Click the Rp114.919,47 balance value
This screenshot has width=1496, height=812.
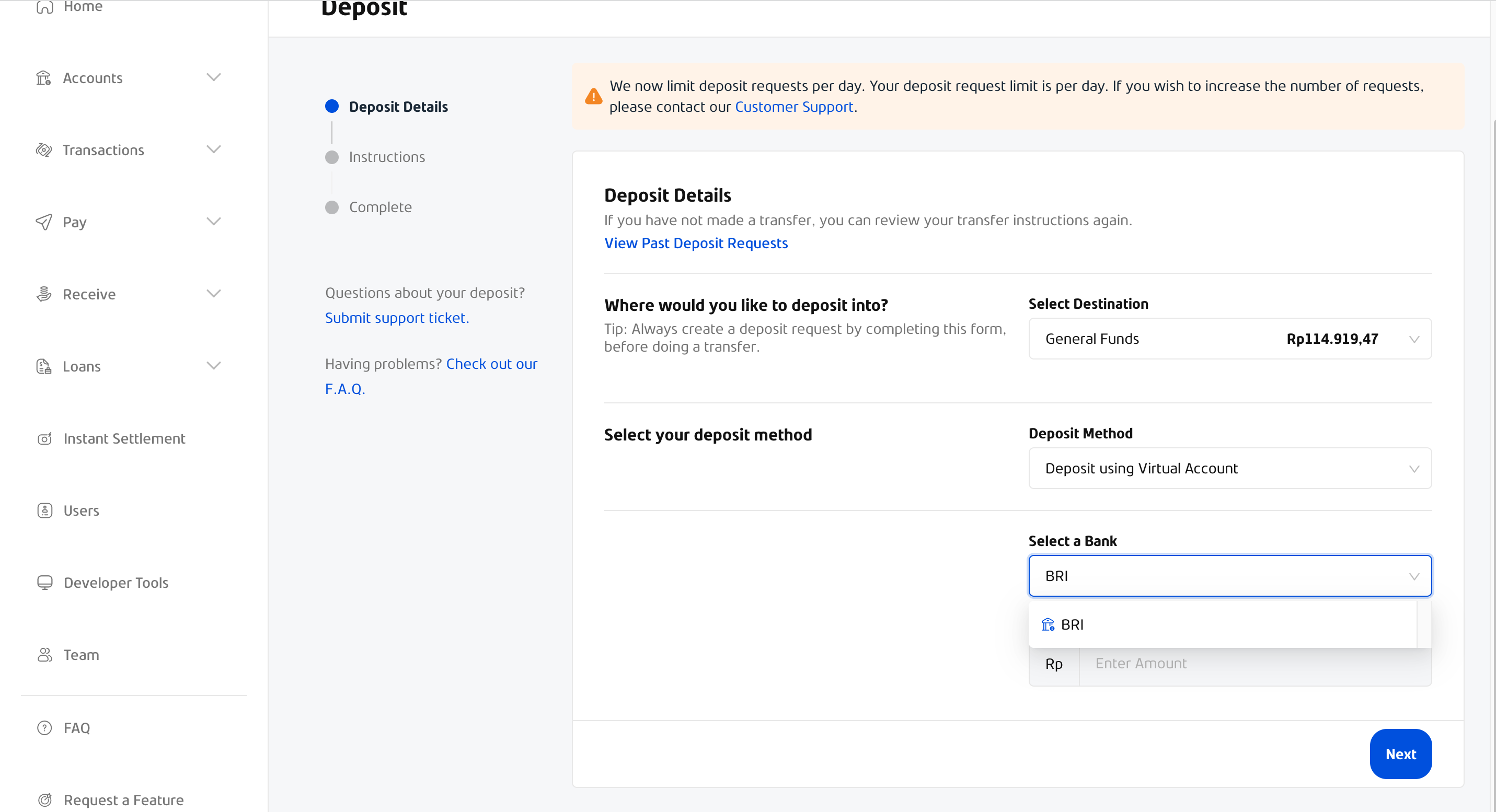click(x=1332, y=339)
